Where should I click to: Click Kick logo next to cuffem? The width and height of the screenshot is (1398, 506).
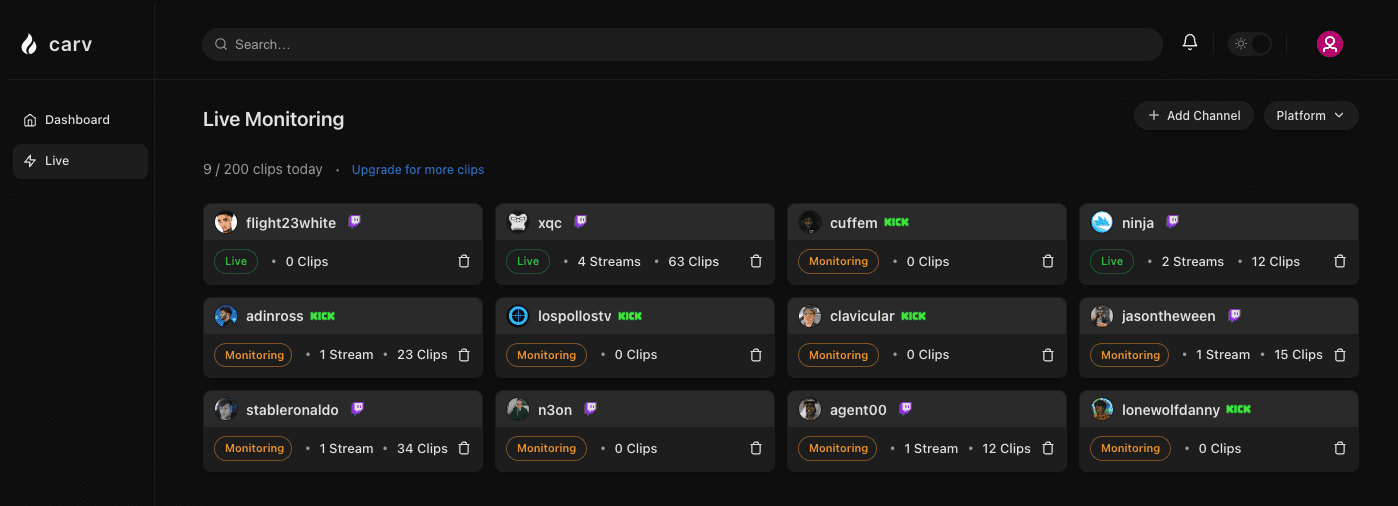[x=897, y=222]
